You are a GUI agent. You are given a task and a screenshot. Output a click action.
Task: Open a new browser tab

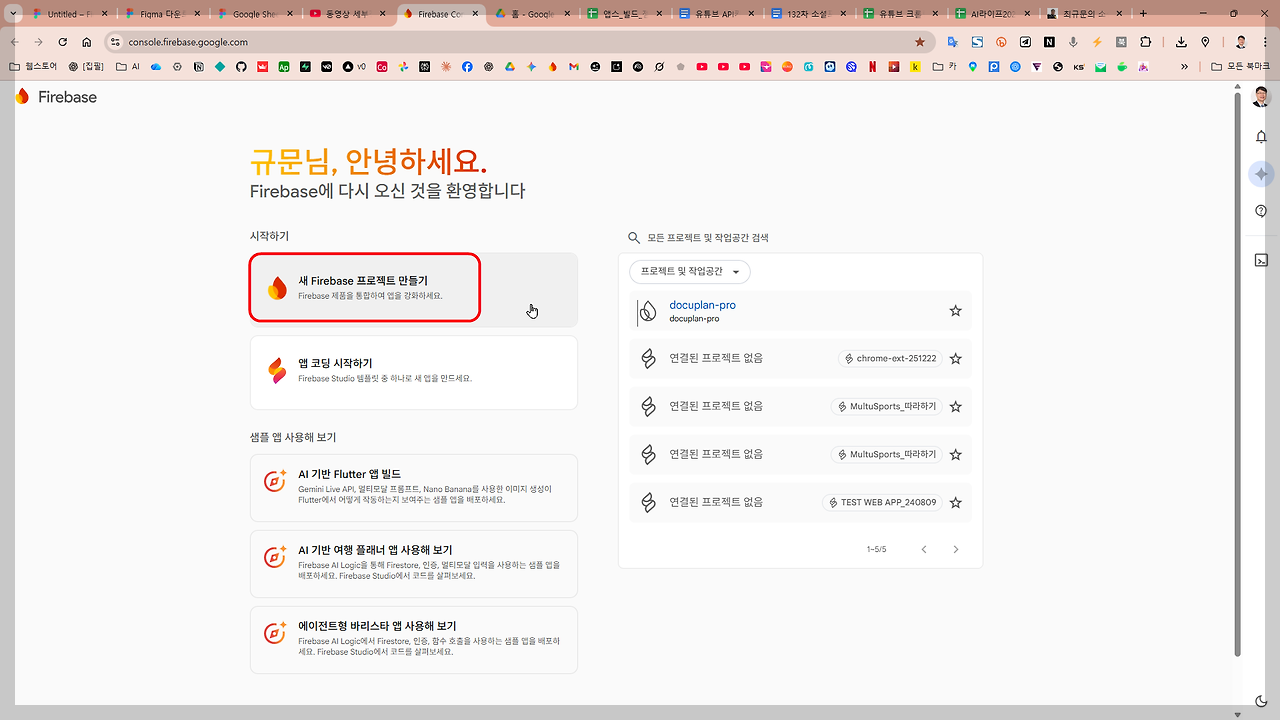click(1143, 14)
